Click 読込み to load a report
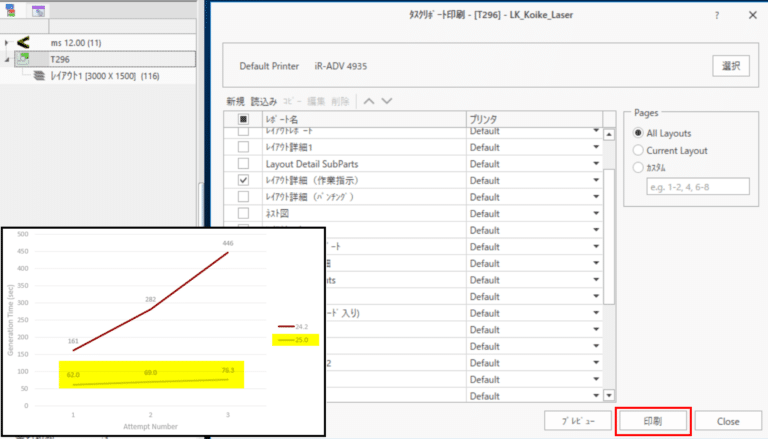Screen dimensions: 768x439 [x=265, y=101]
